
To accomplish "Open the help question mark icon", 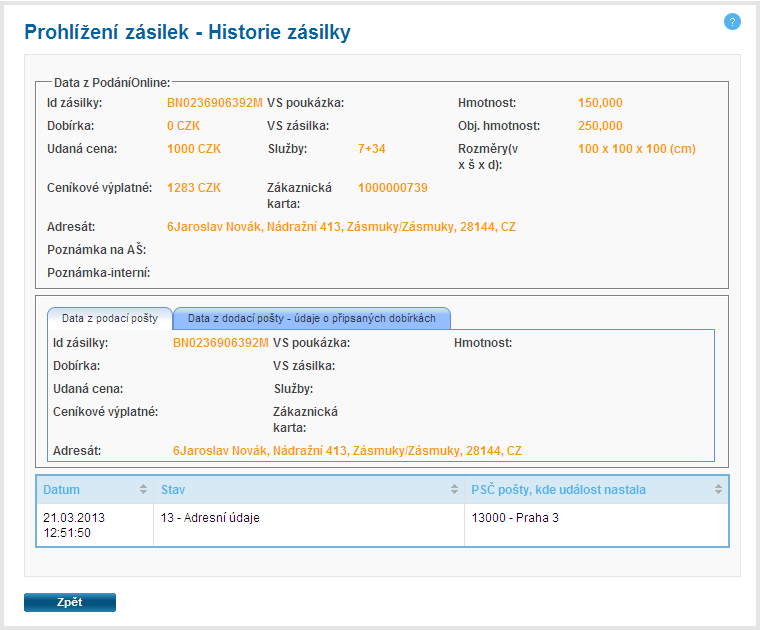I will [732, 21].
